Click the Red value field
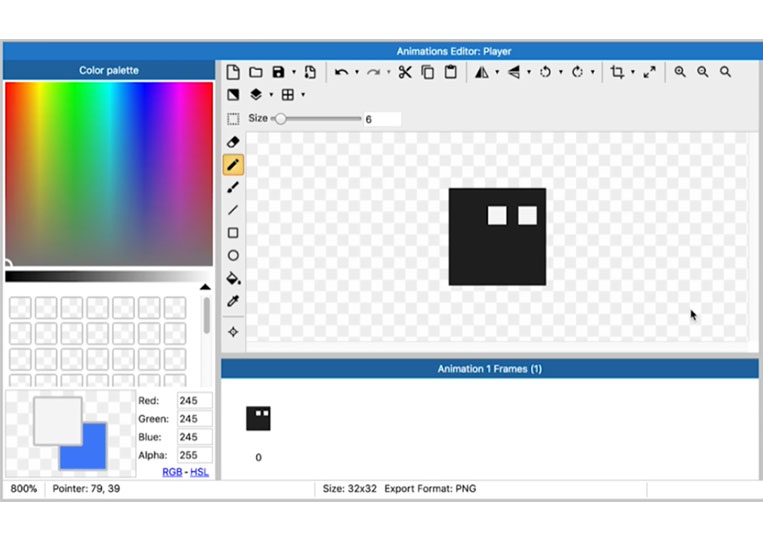 [195, 401]
